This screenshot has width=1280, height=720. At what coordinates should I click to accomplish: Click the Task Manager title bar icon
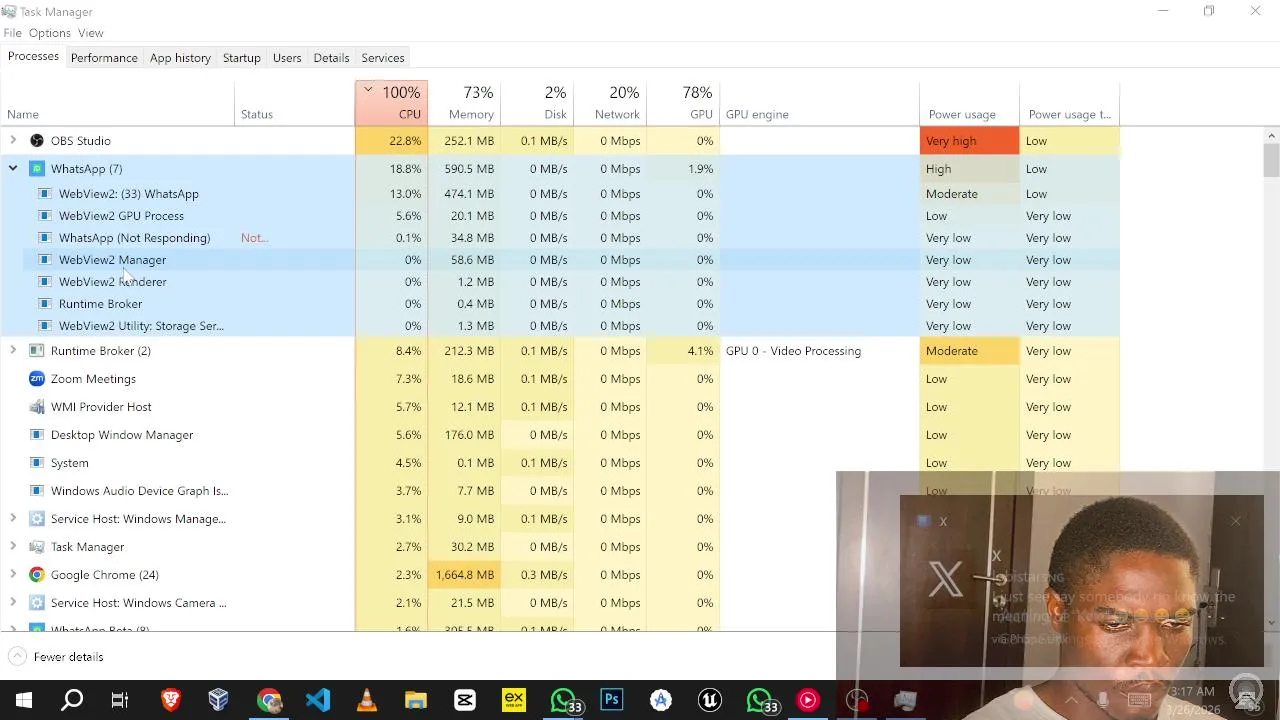coord(9,12)
